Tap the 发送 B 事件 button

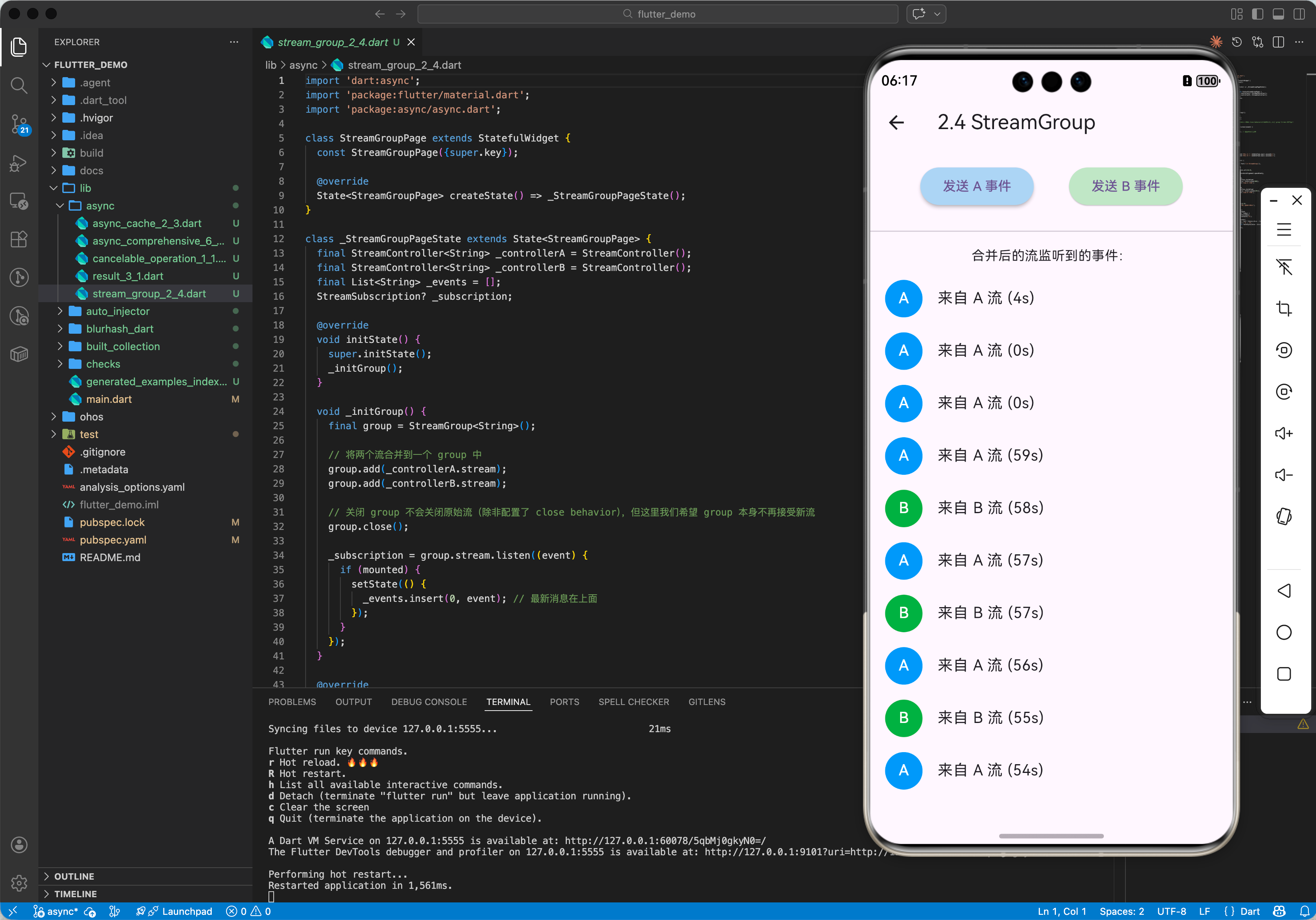pos(1125,186)
